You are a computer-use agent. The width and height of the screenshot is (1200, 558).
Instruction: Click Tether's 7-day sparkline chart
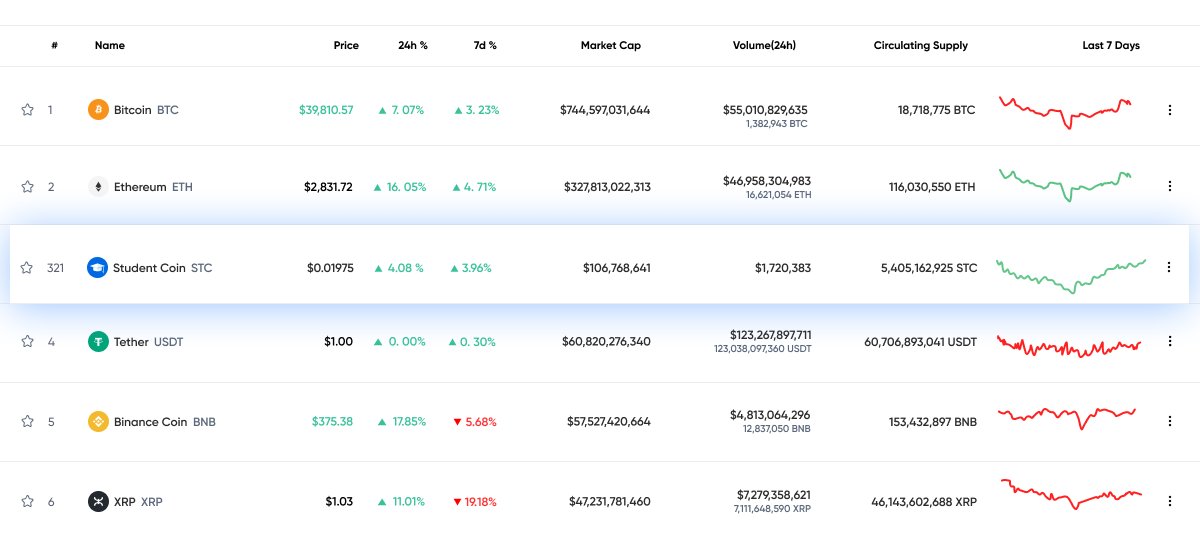coord(1069,346)
